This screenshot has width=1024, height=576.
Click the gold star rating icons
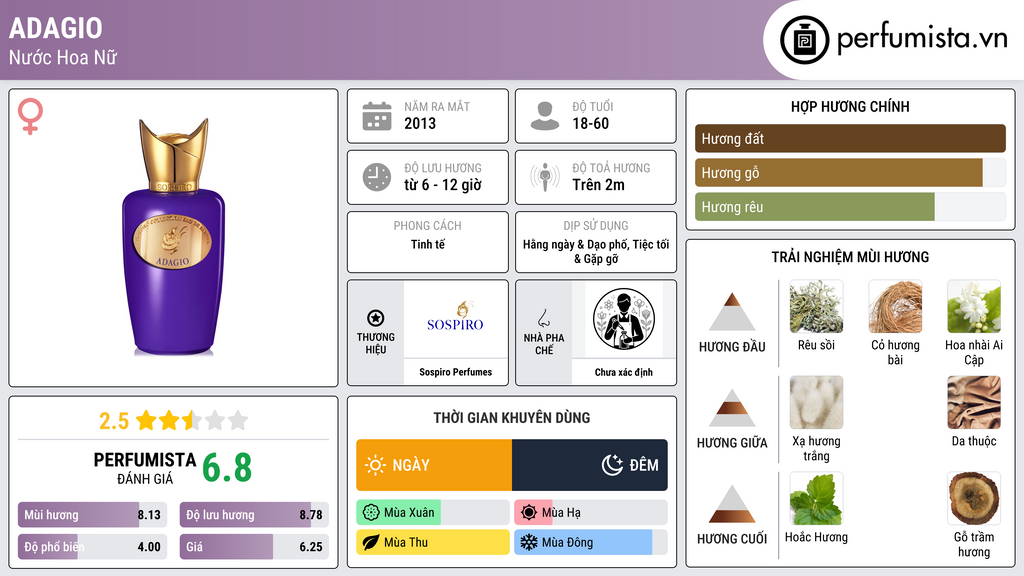tap(192, 420)
